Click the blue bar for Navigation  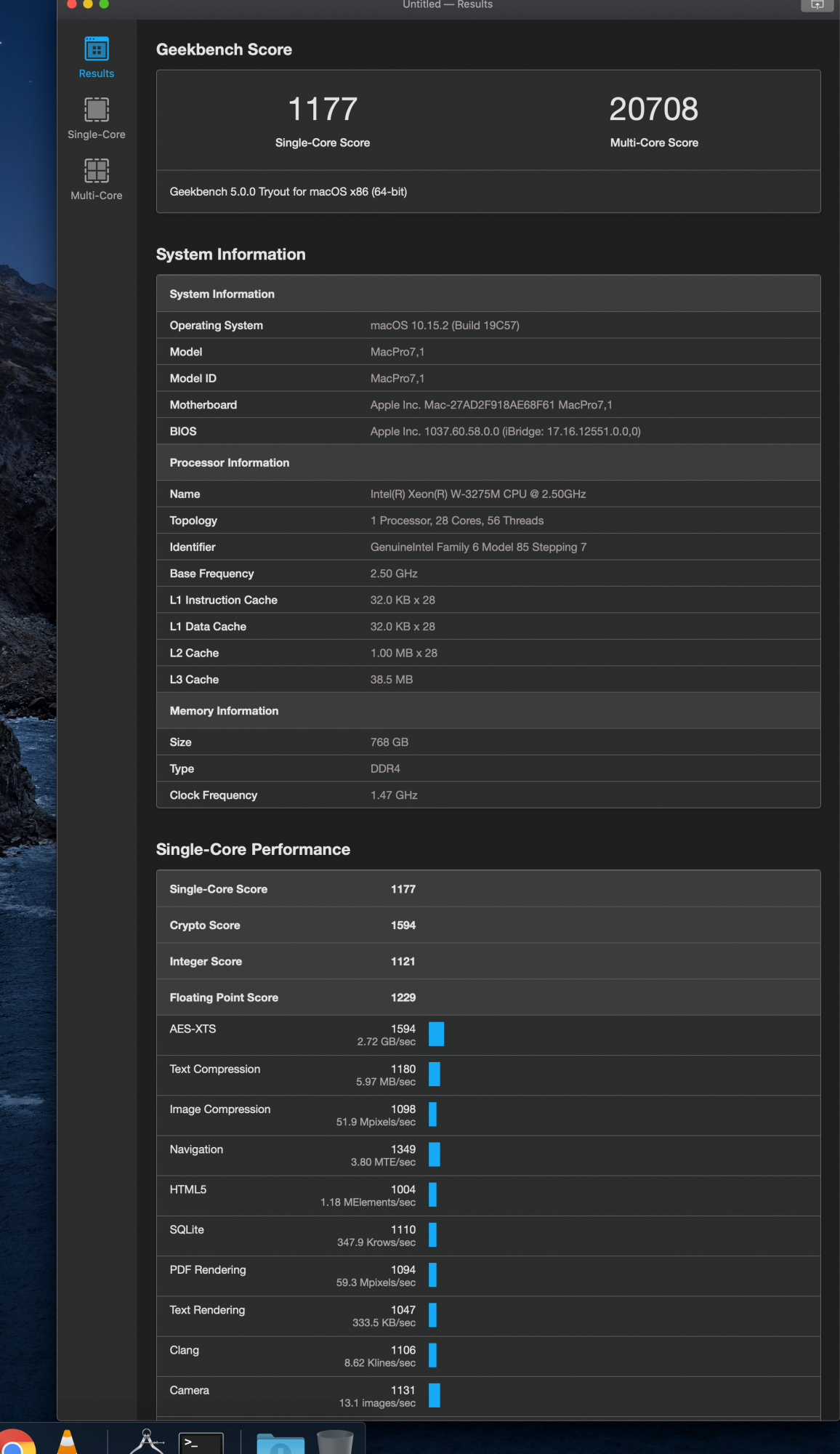coord(435,1155)
